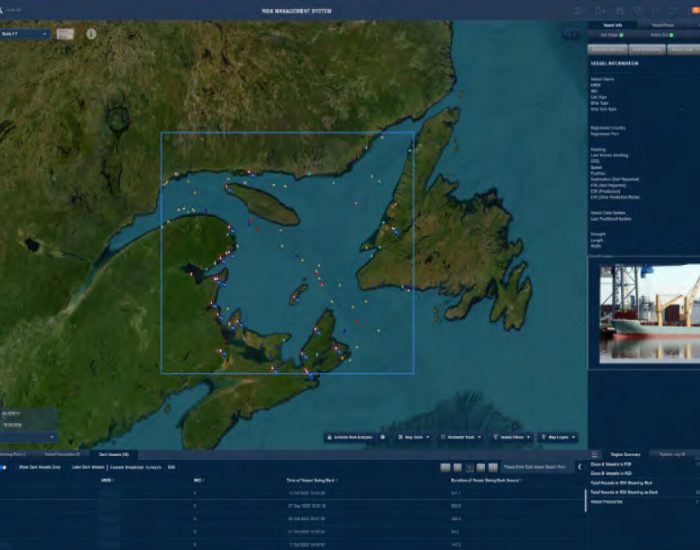
Task: Open the Region Summary tab button
Action: coord(627,454)
